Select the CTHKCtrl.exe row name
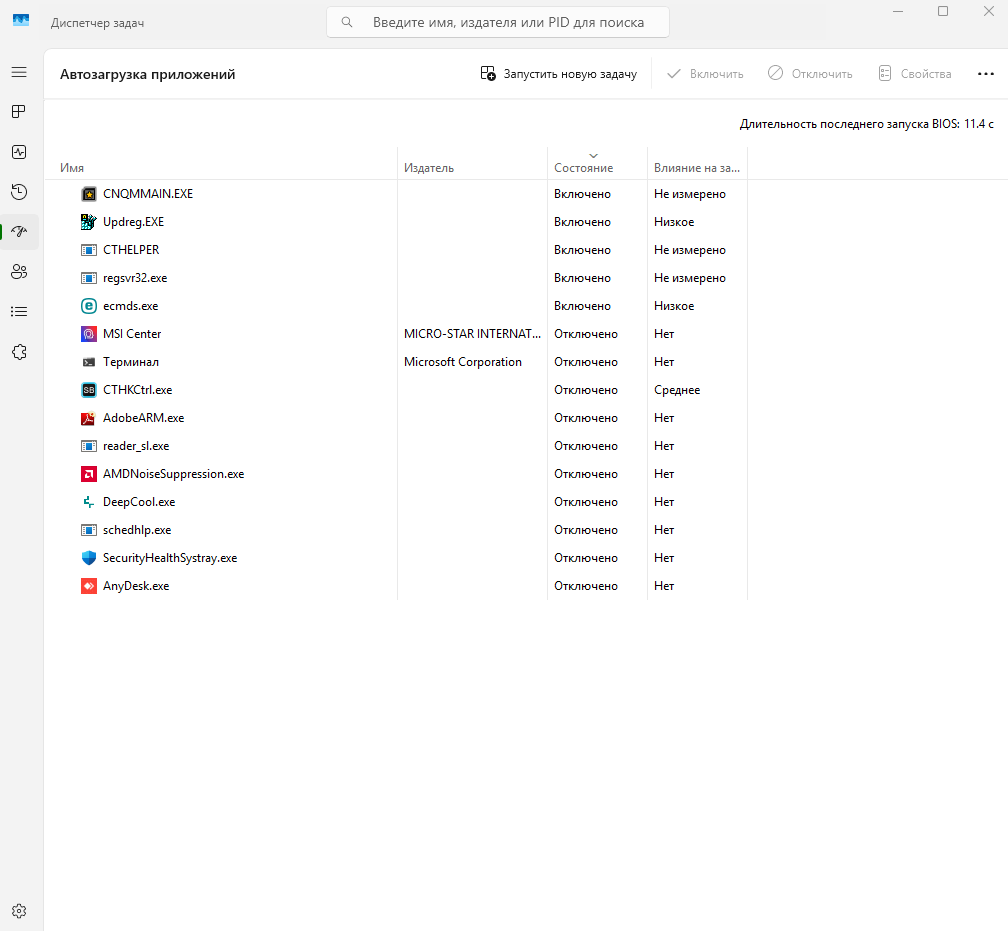 tap(138, 390)
